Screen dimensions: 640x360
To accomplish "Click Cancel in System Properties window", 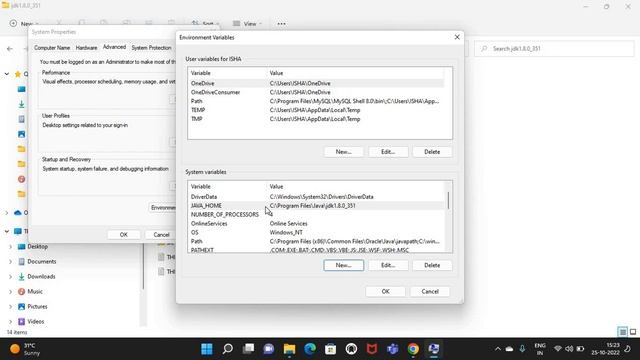I will coord(161,235).
